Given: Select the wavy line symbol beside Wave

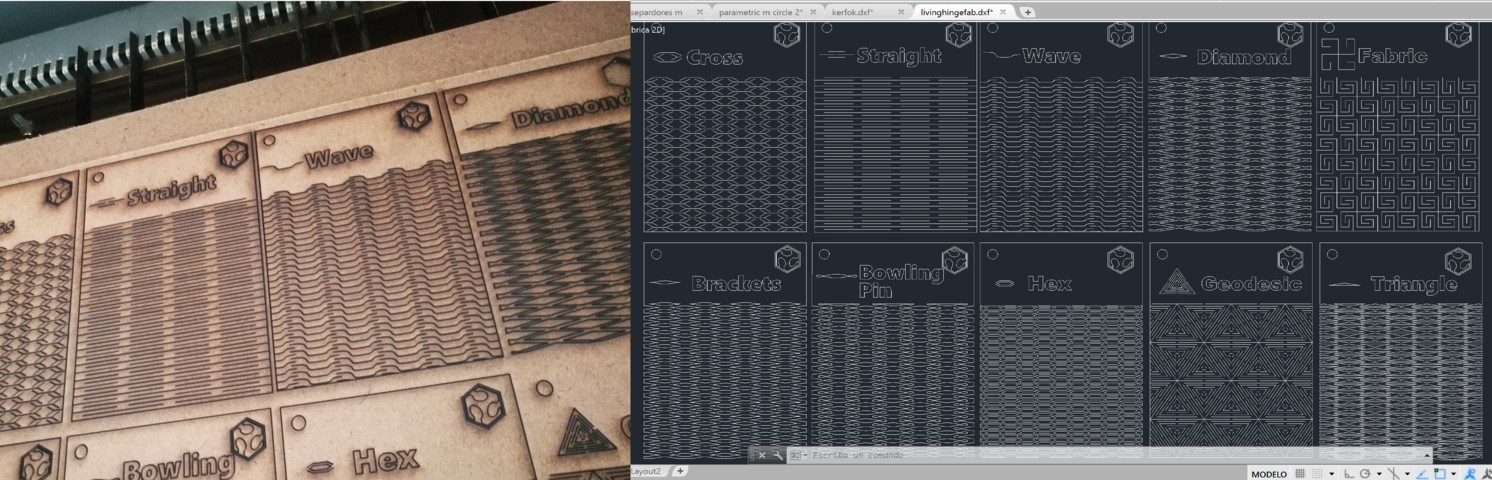Looking at the screenshot, I should tap(1003, 57).
